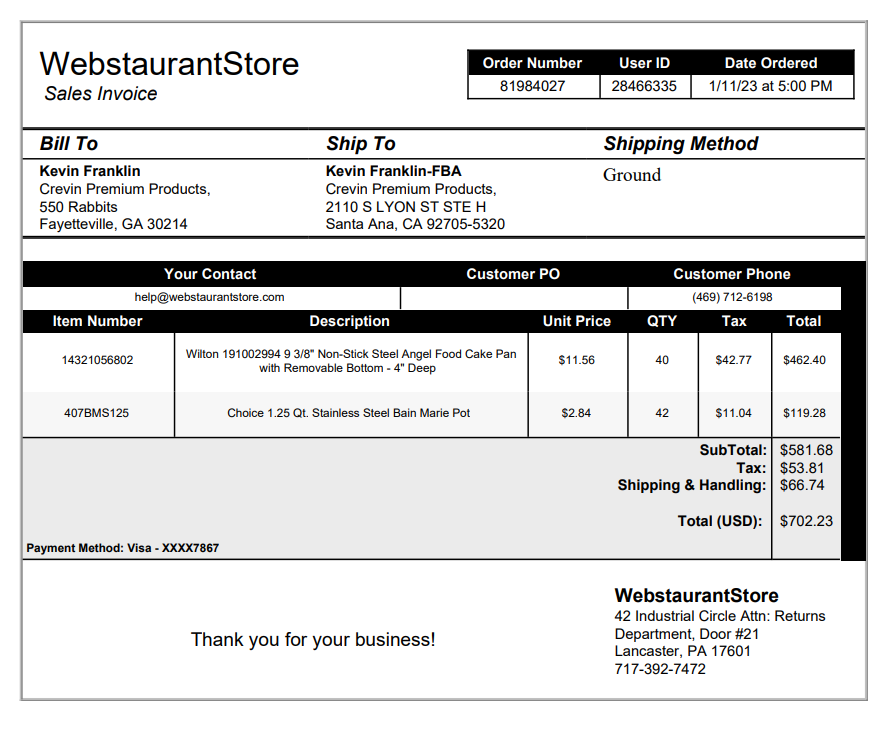
Task: Click the tax amount $42.77
Action: coord(733,360)
